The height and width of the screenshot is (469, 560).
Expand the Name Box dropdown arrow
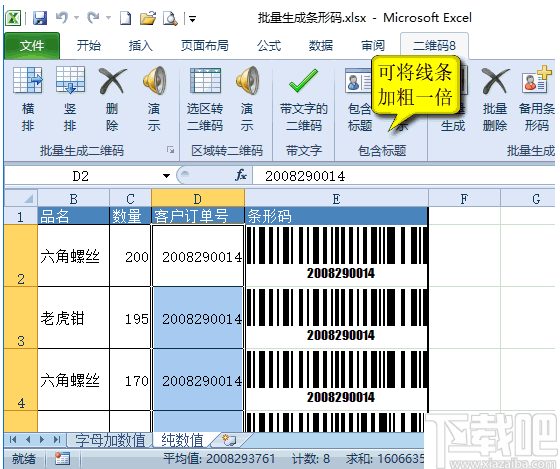pyautogui.click(x=166, y=176)
